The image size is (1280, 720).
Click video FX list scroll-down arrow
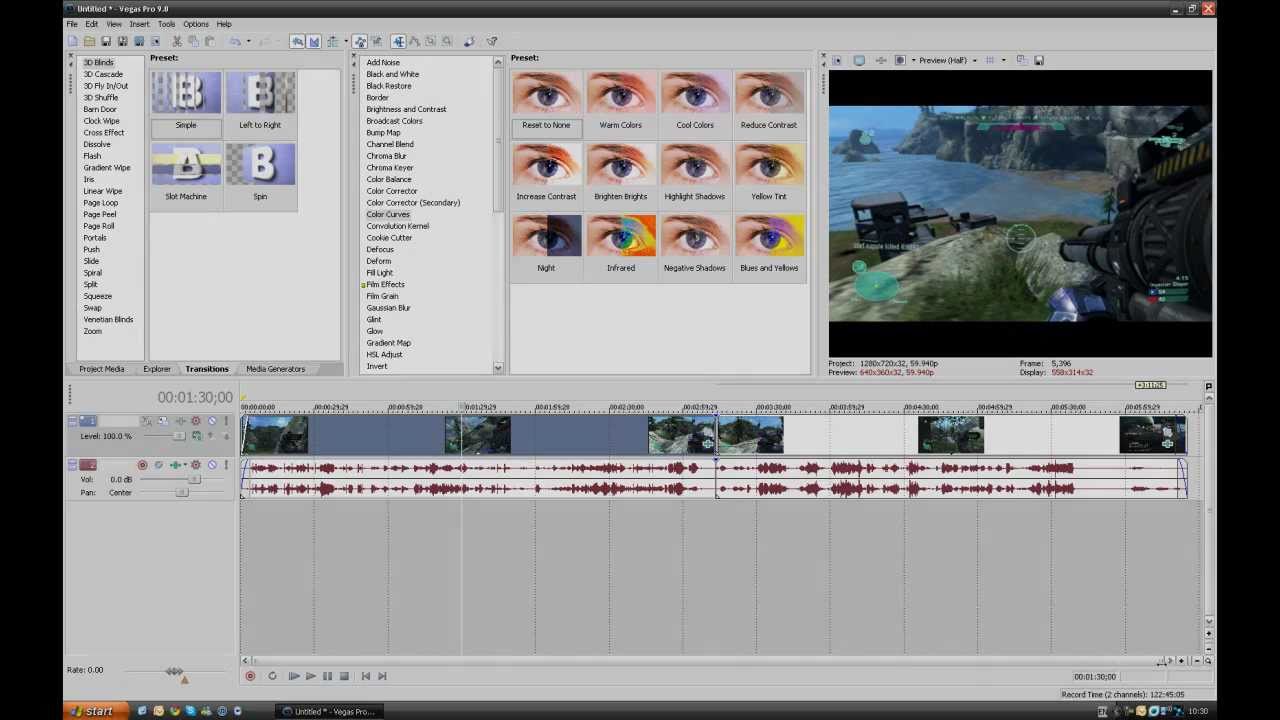click(498, 368)
